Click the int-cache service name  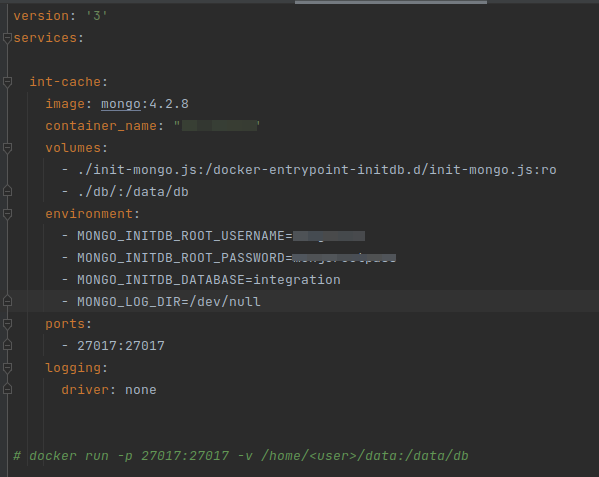point(65,82)
